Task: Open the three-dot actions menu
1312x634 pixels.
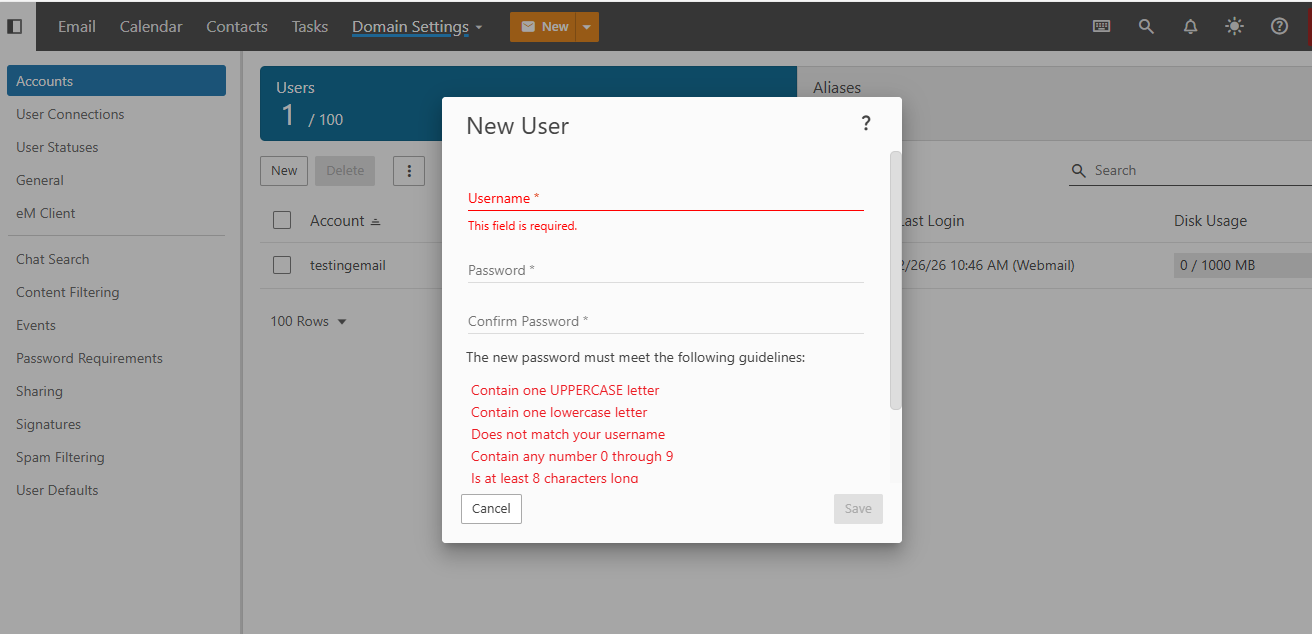Action: (x=409, y=171)
